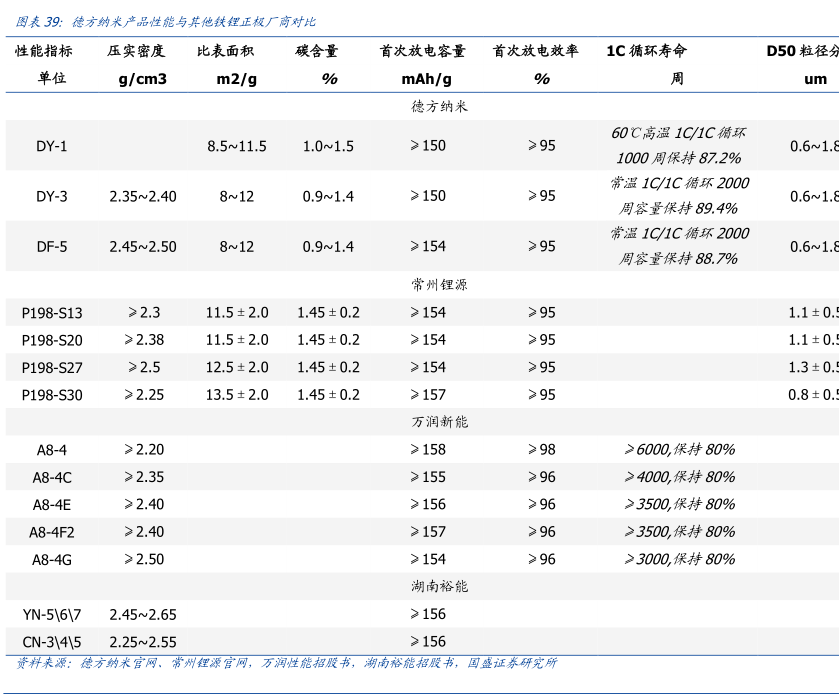
Task: Select the mAh/g unit cell
Action: pos(426,79)
